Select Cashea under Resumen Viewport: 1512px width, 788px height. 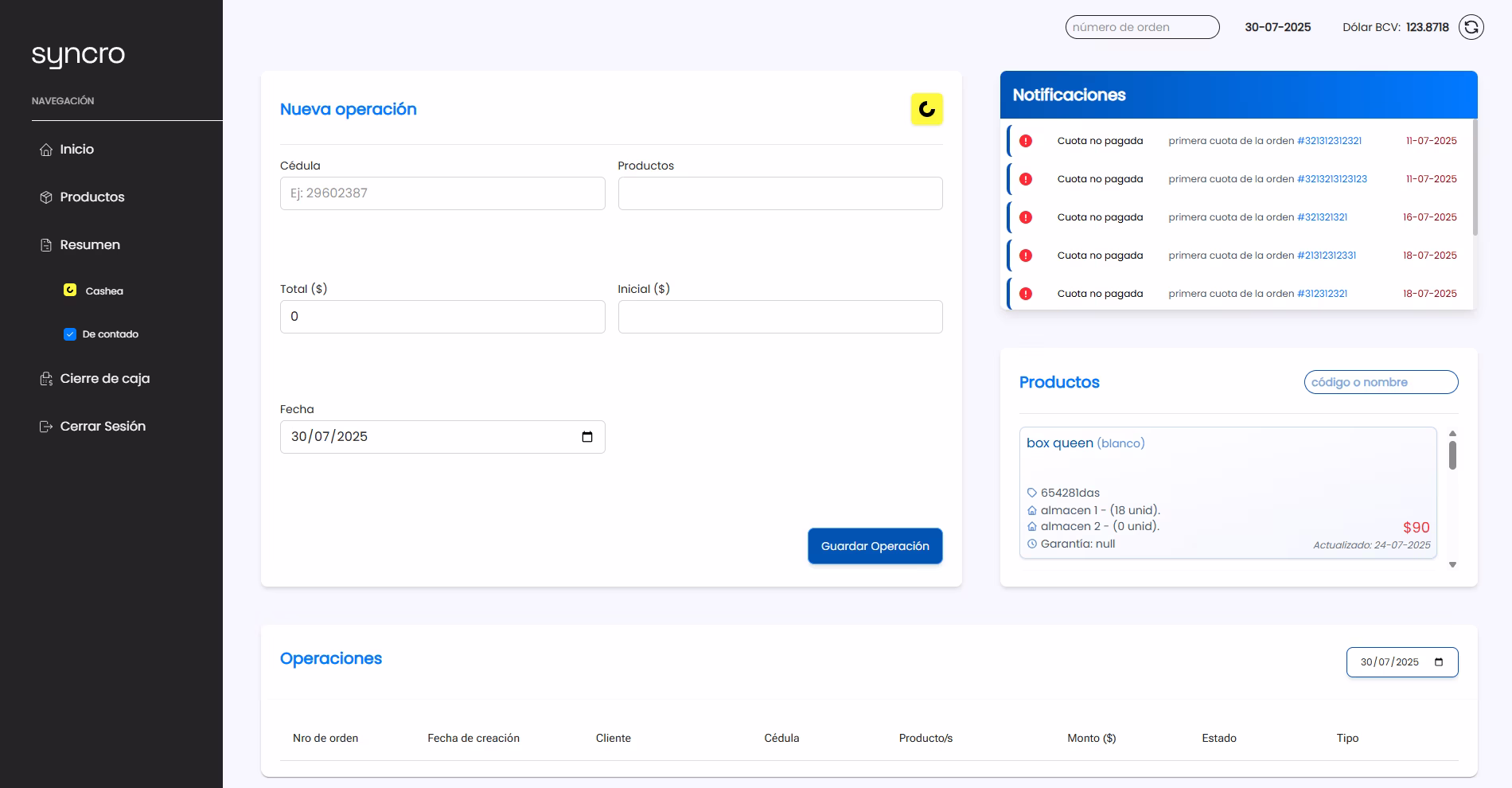104,291
